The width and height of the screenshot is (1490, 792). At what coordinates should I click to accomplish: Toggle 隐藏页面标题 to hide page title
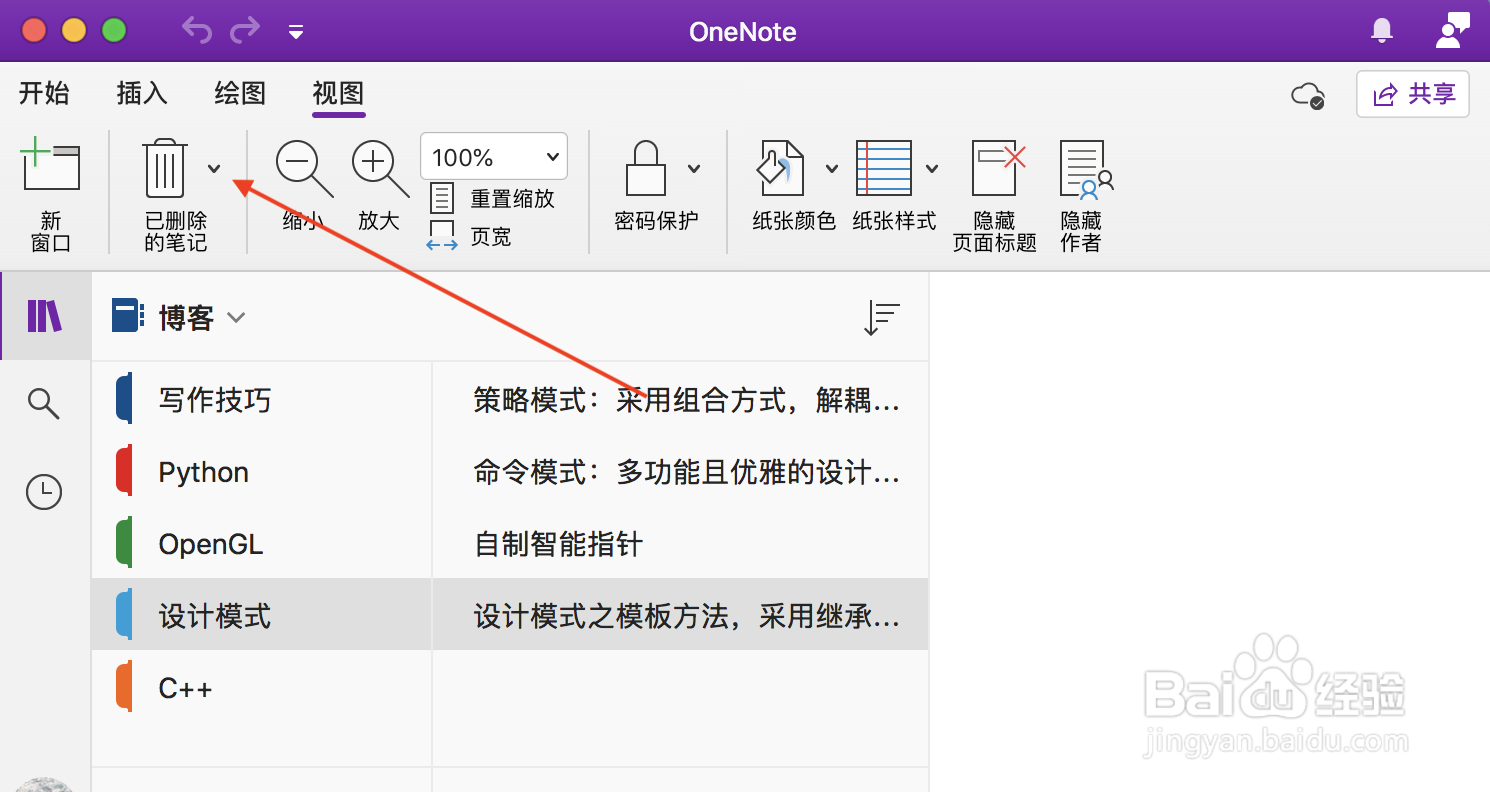pyautogui.click(x=996, y=195)
